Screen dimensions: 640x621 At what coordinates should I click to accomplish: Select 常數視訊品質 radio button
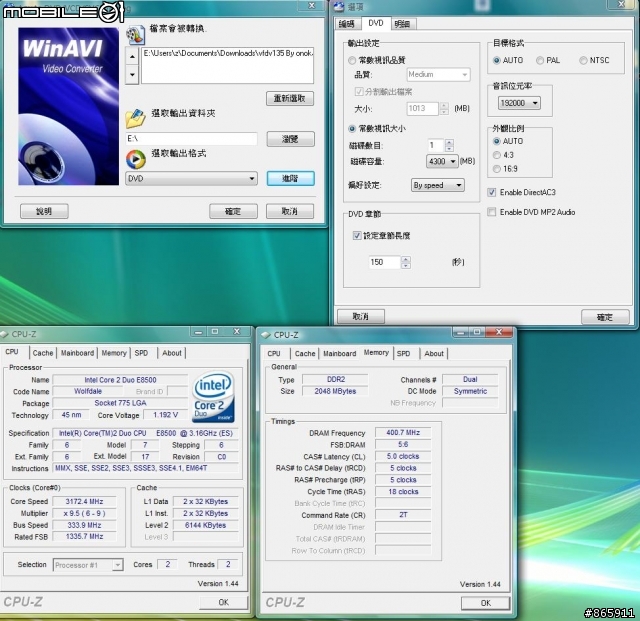click(x=352, y=60)
